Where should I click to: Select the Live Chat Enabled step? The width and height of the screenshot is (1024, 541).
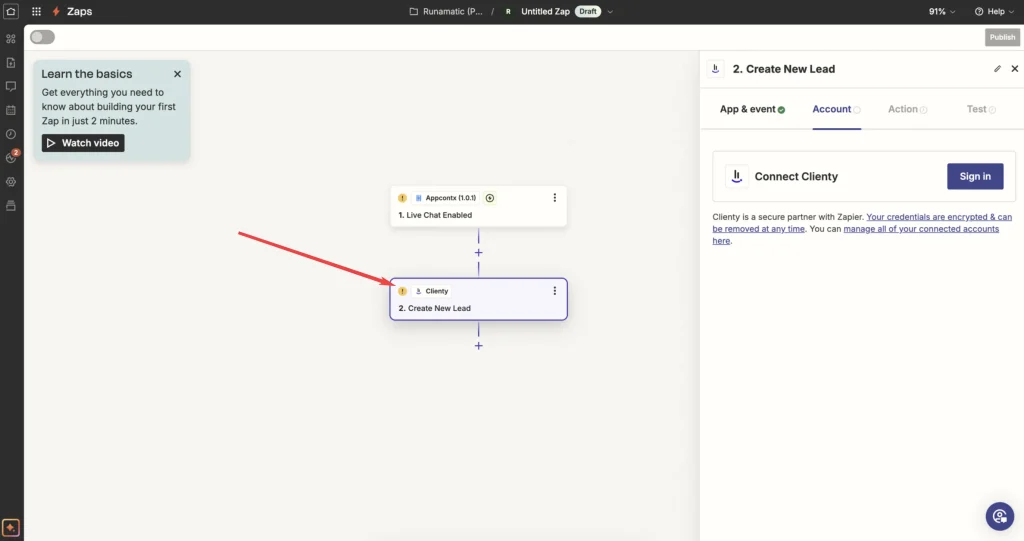[479, 206]
